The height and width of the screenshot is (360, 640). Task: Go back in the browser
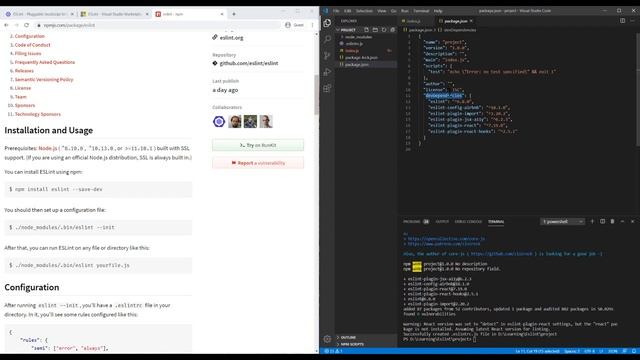[x=6, y=25]
